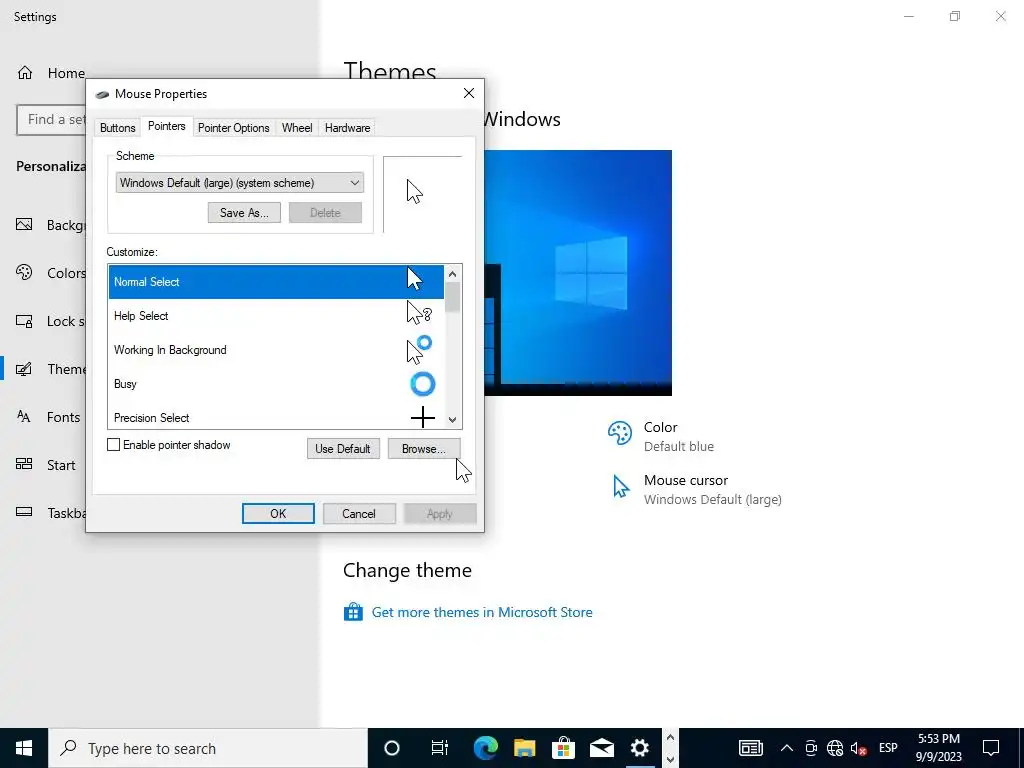Open Taskbar settings via its sidebar icon

click(24, 511)
